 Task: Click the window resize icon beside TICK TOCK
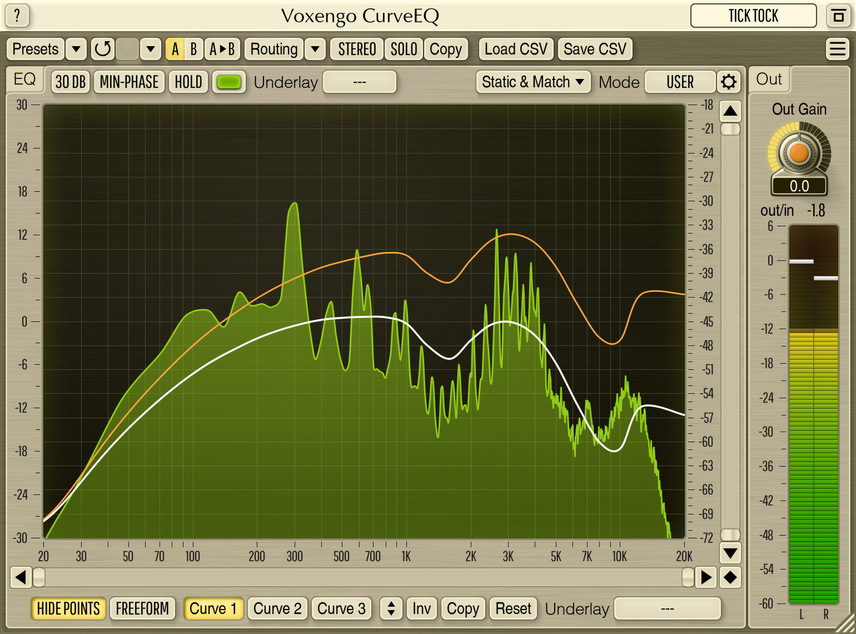tap(836, 16)
